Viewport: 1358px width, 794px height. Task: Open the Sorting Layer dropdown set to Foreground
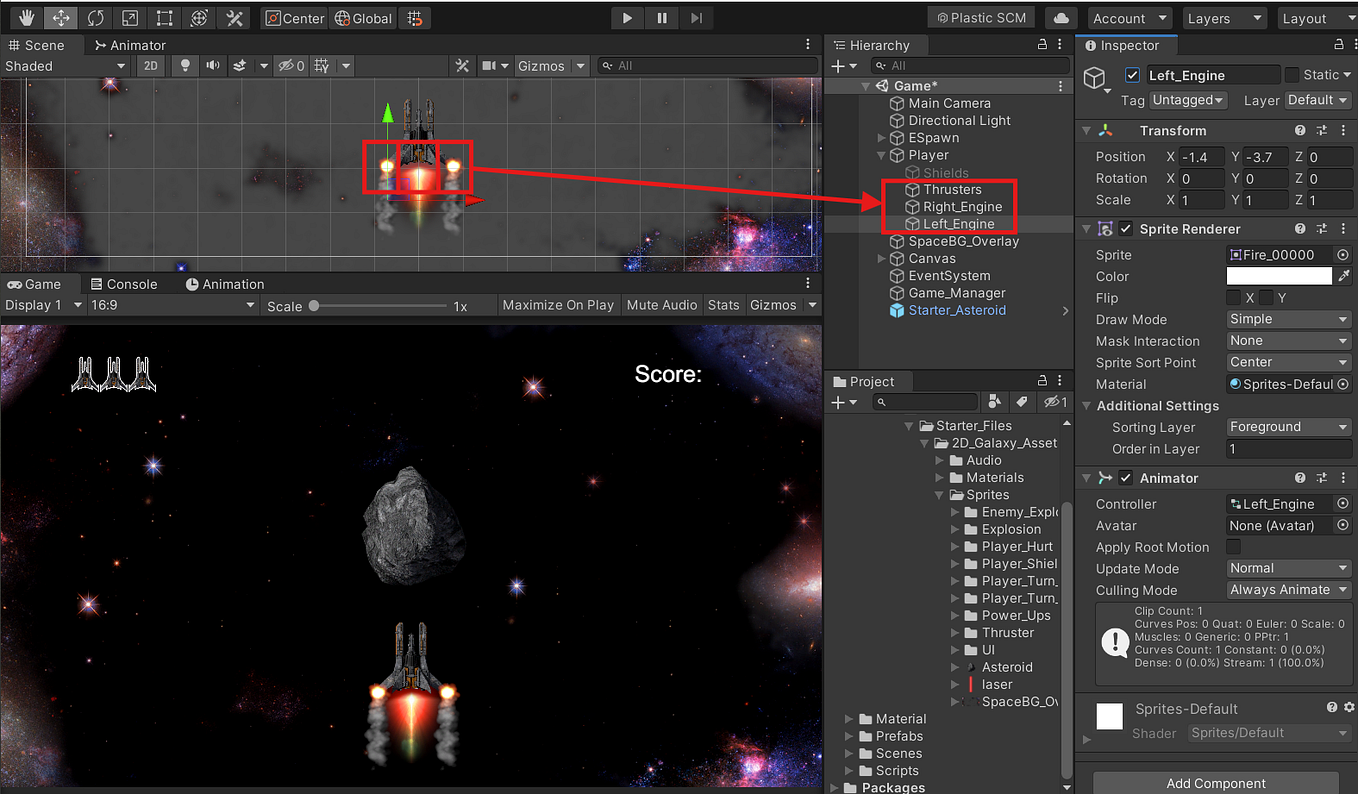tap(1288, 426)
